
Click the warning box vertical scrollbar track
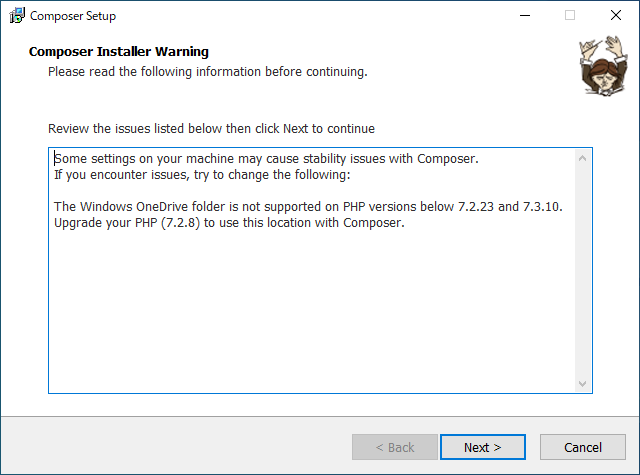click(x=583, y=270)
